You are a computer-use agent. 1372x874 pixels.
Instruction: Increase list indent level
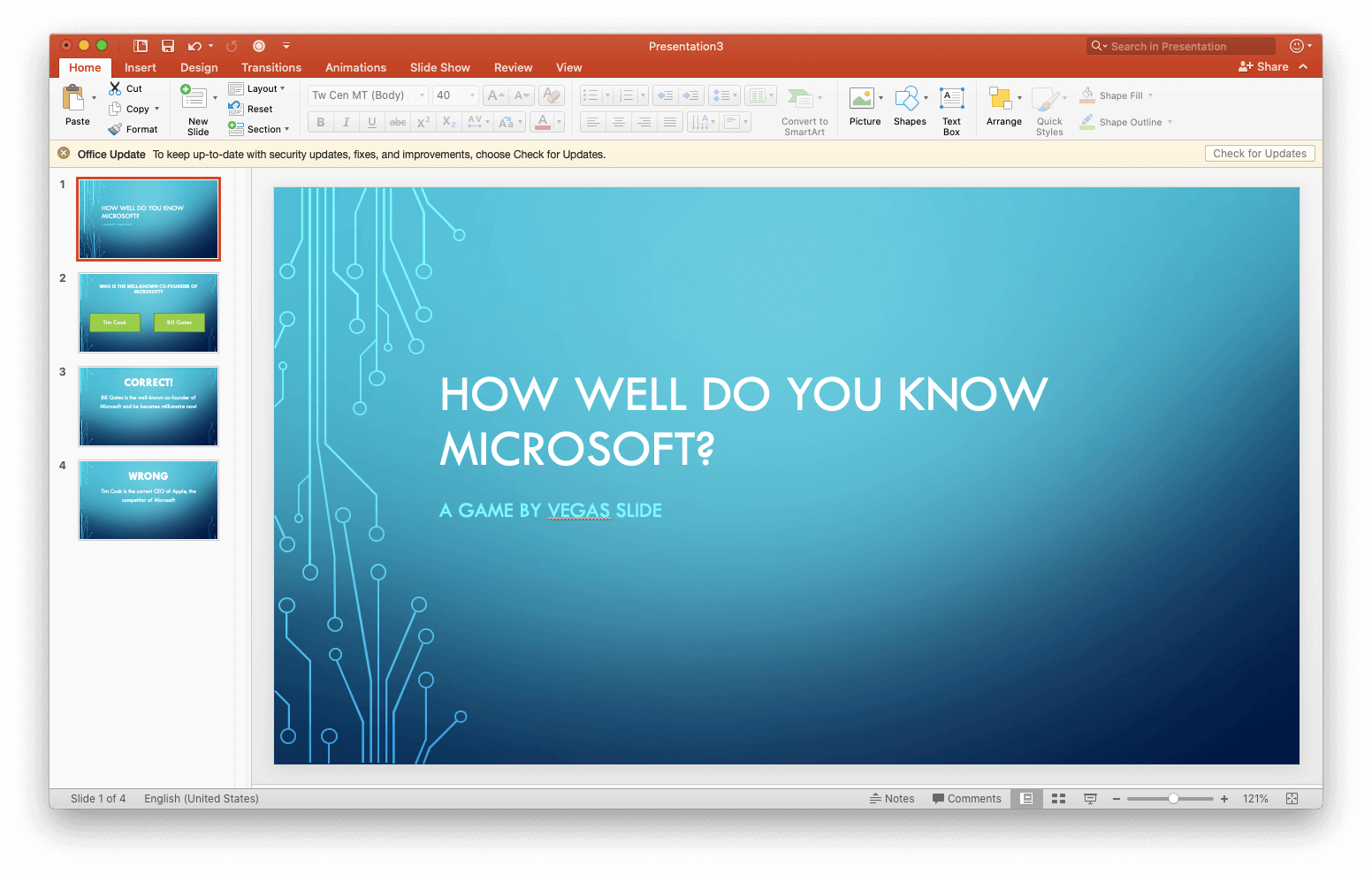[x=691, y=95]
